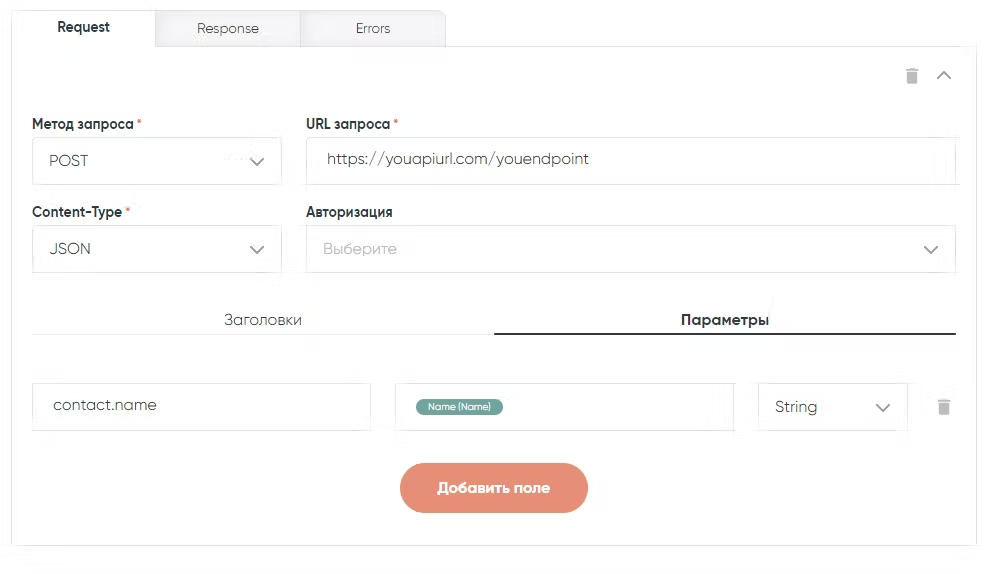Click the contact.name key input field
The image size is (1008, 574).
pos(201,406)
